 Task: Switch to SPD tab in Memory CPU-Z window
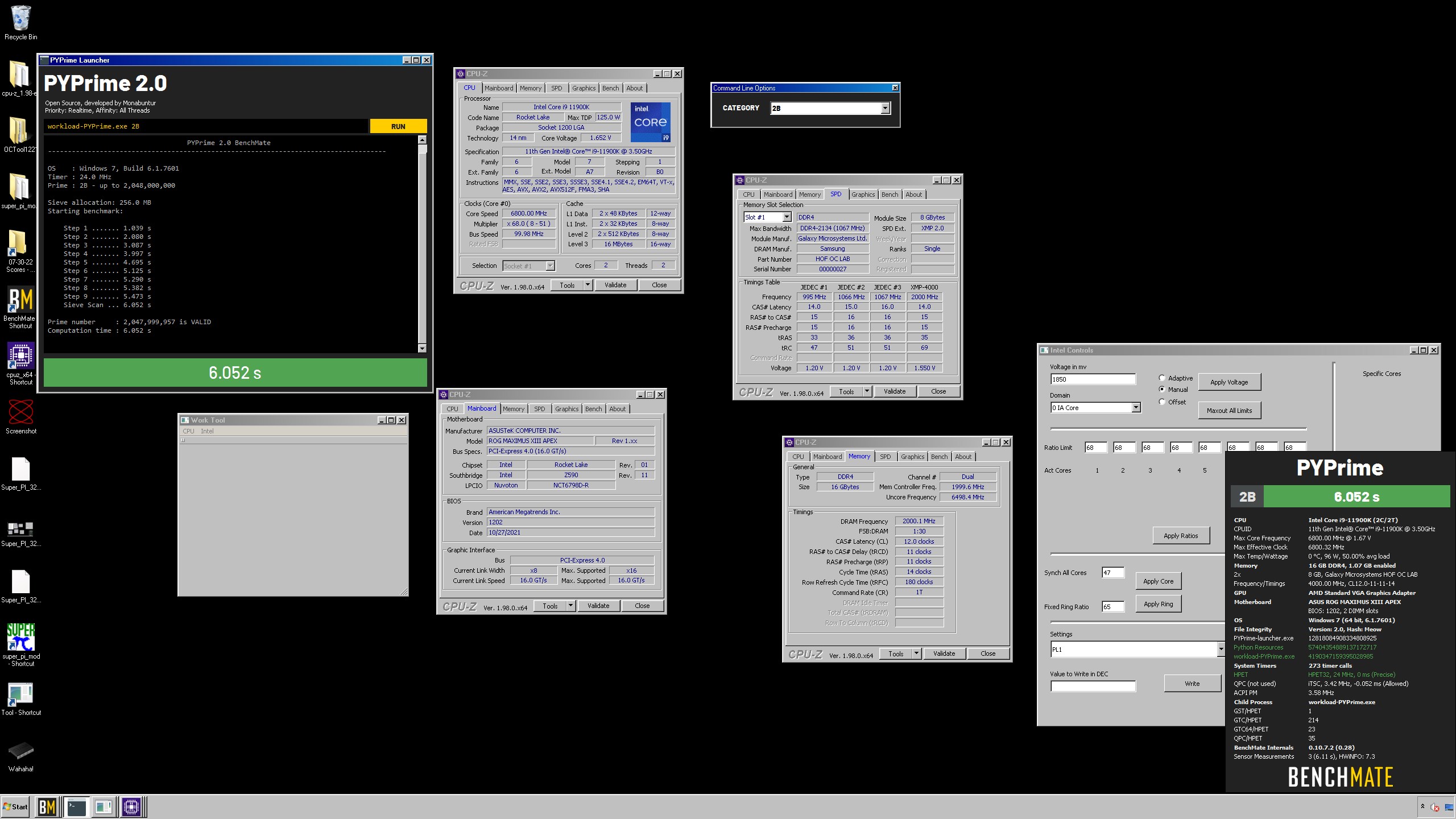point(885,457)
